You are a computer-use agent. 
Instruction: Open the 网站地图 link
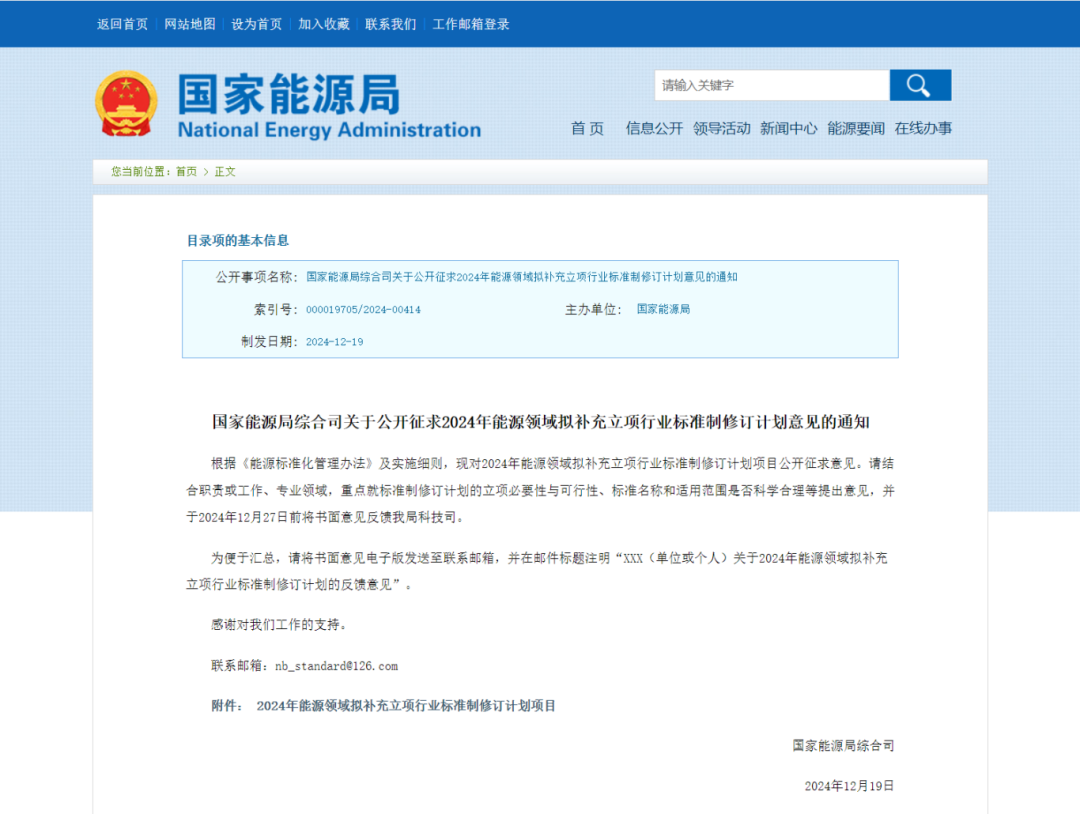click(x=190, y=24)
